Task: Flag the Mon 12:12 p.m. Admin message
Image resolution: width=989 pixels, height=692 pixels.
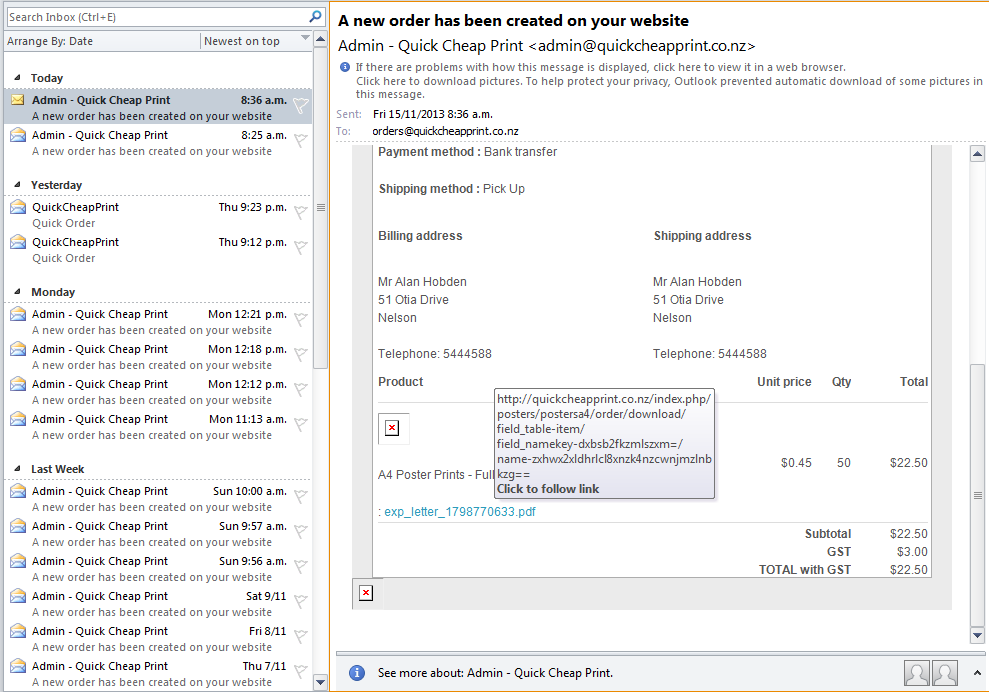Action: click(x=301, y=389)
